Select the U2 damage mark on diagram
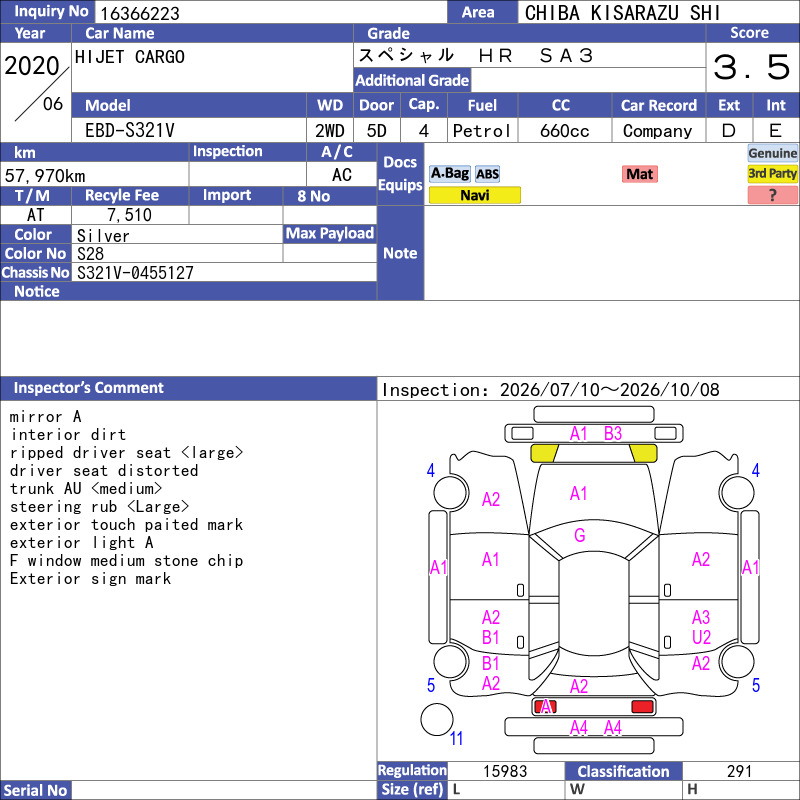 point(701,637)
